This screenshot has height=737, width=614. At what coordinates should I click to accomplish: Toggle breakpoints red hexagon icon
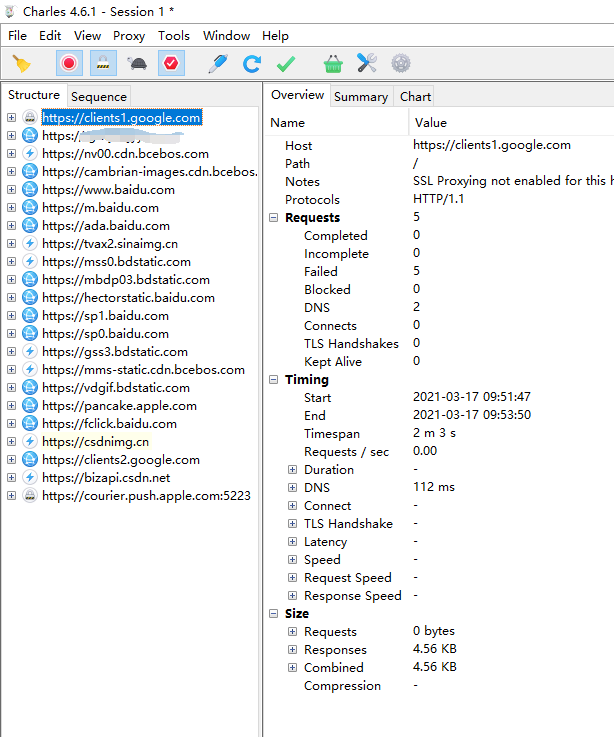(x=171, y=63)
